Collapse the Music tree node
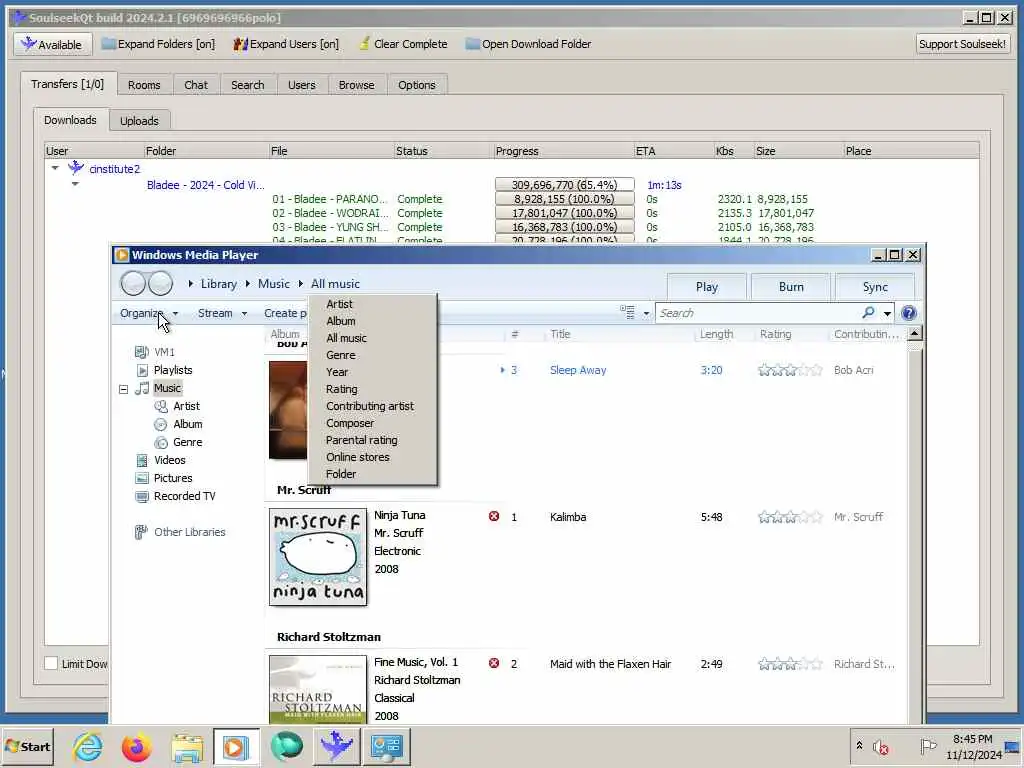Image resolution: width=1024 pixels, height=768 pixels. [123, 389]
